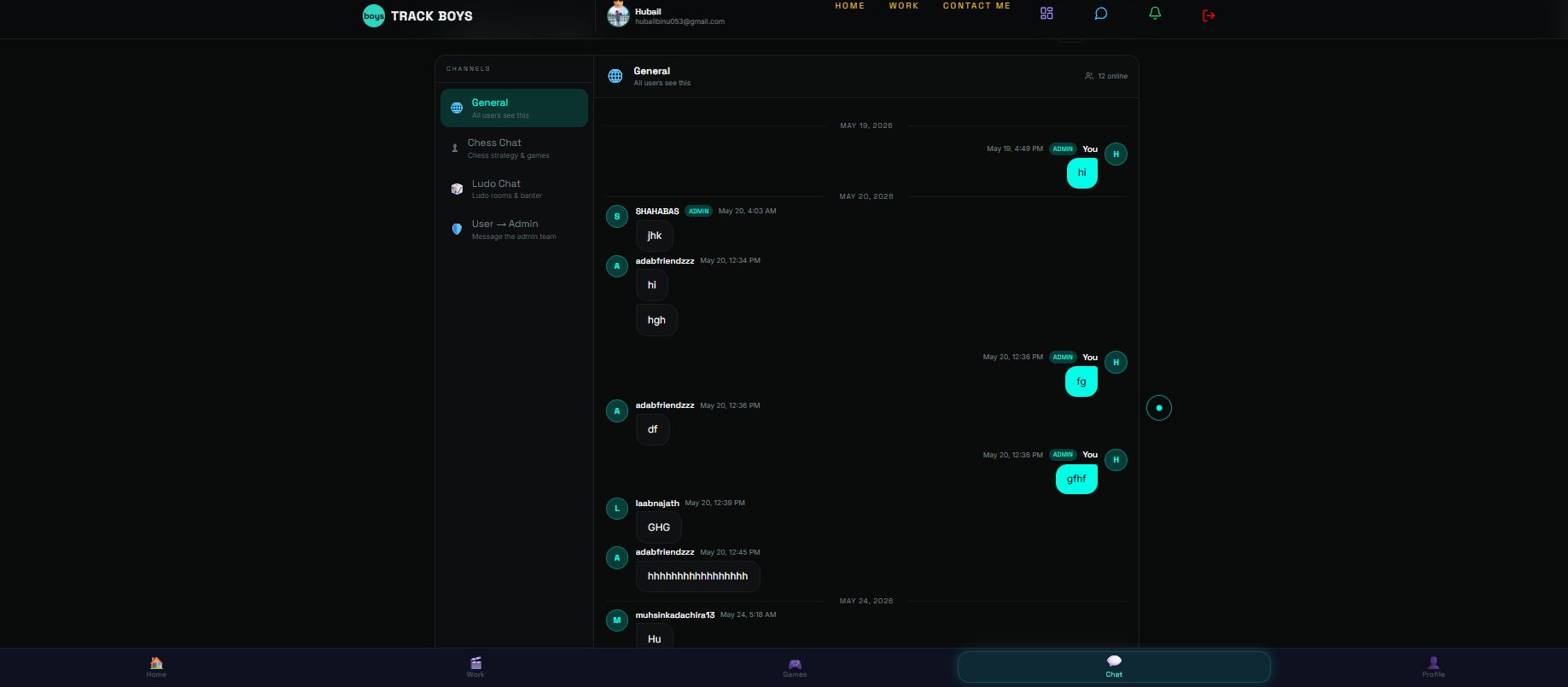1568x687 pixels.
Task: Click laabnajath avatar circle
Action: [617, 509]
